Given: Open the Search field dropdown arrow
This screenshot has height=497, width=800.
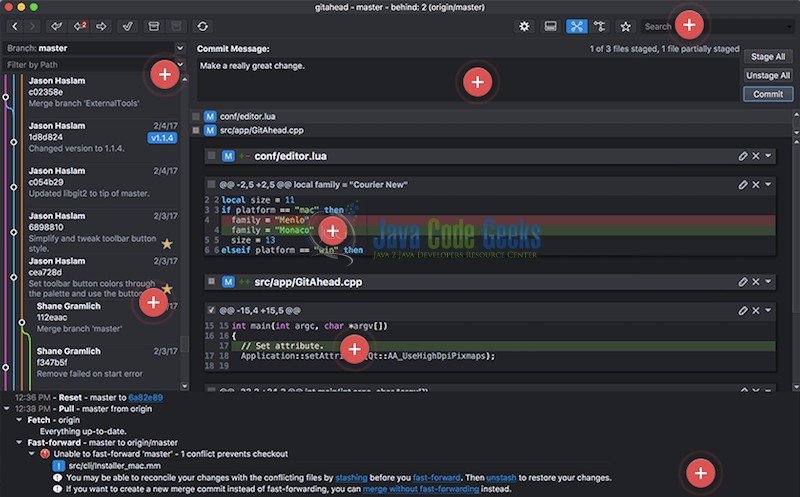Looking at the screenshot, I should tap(790, 27).
